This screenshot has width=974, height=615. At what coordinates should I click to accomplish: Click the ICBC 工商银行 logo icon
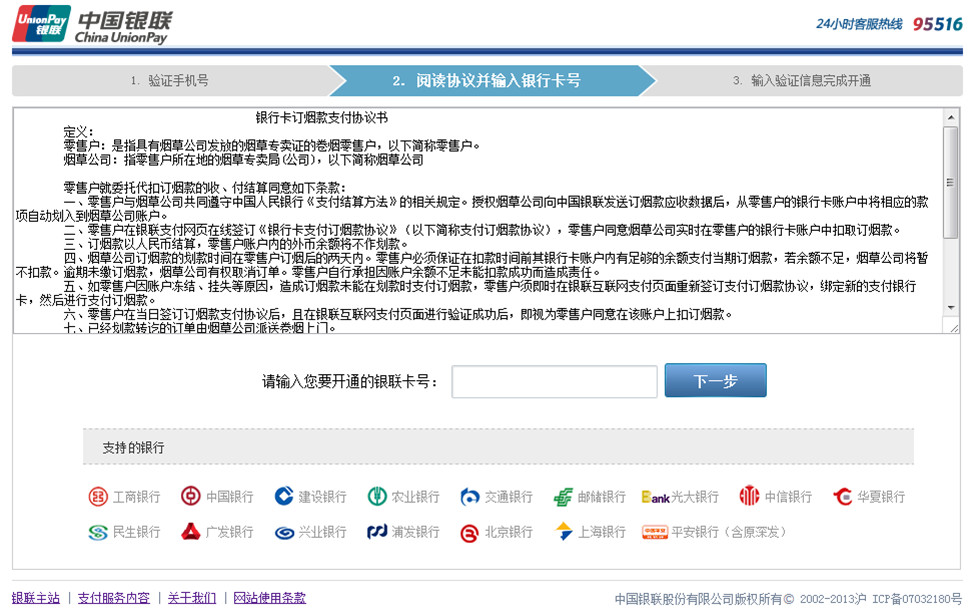click(98, 497)
